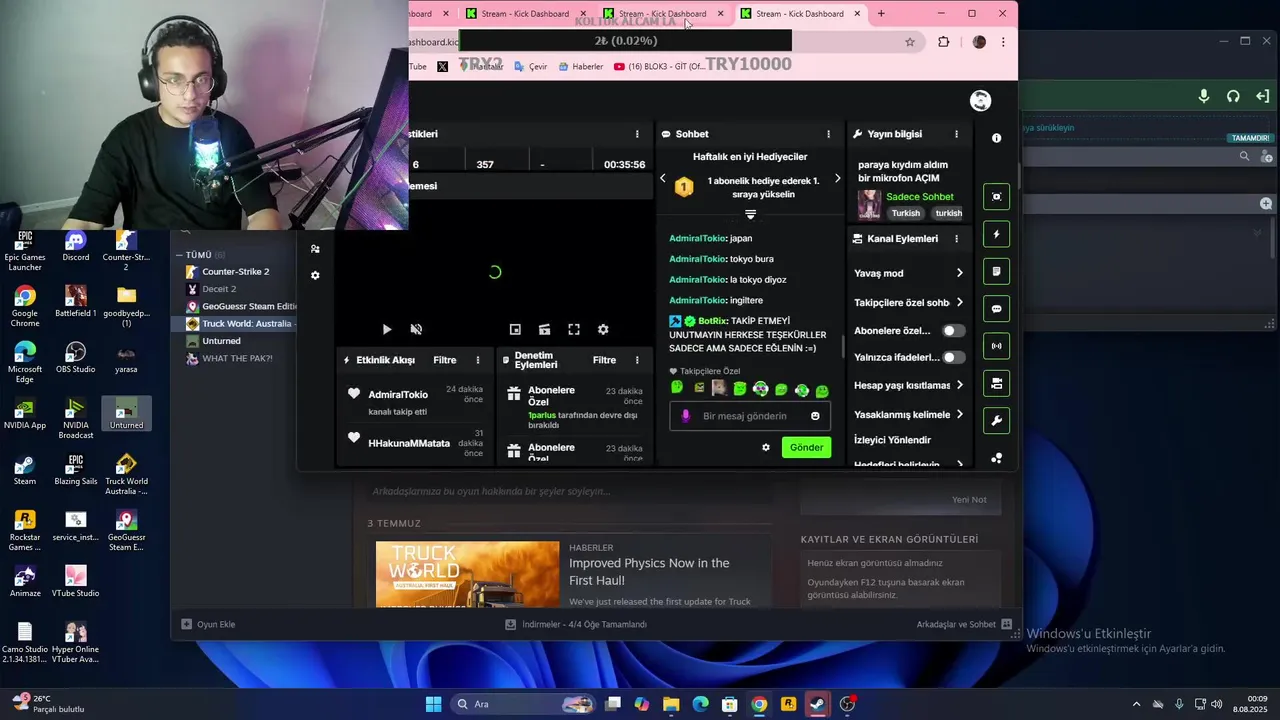This screenshot has width=1280, height=720.
Task: Click the Sadece Sohbet category link
Action: point(920,197)
